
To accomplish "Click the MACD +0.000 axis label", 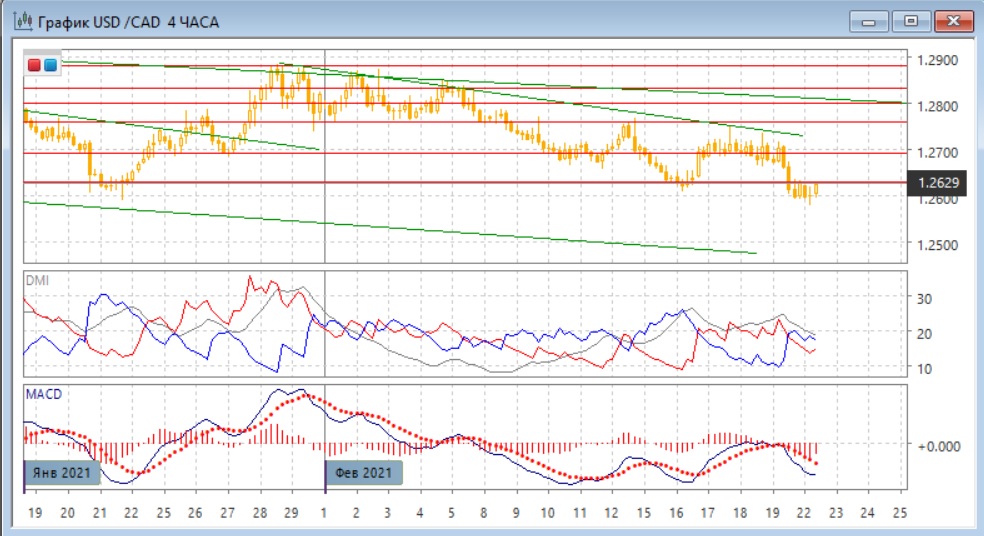I will 939,446.
